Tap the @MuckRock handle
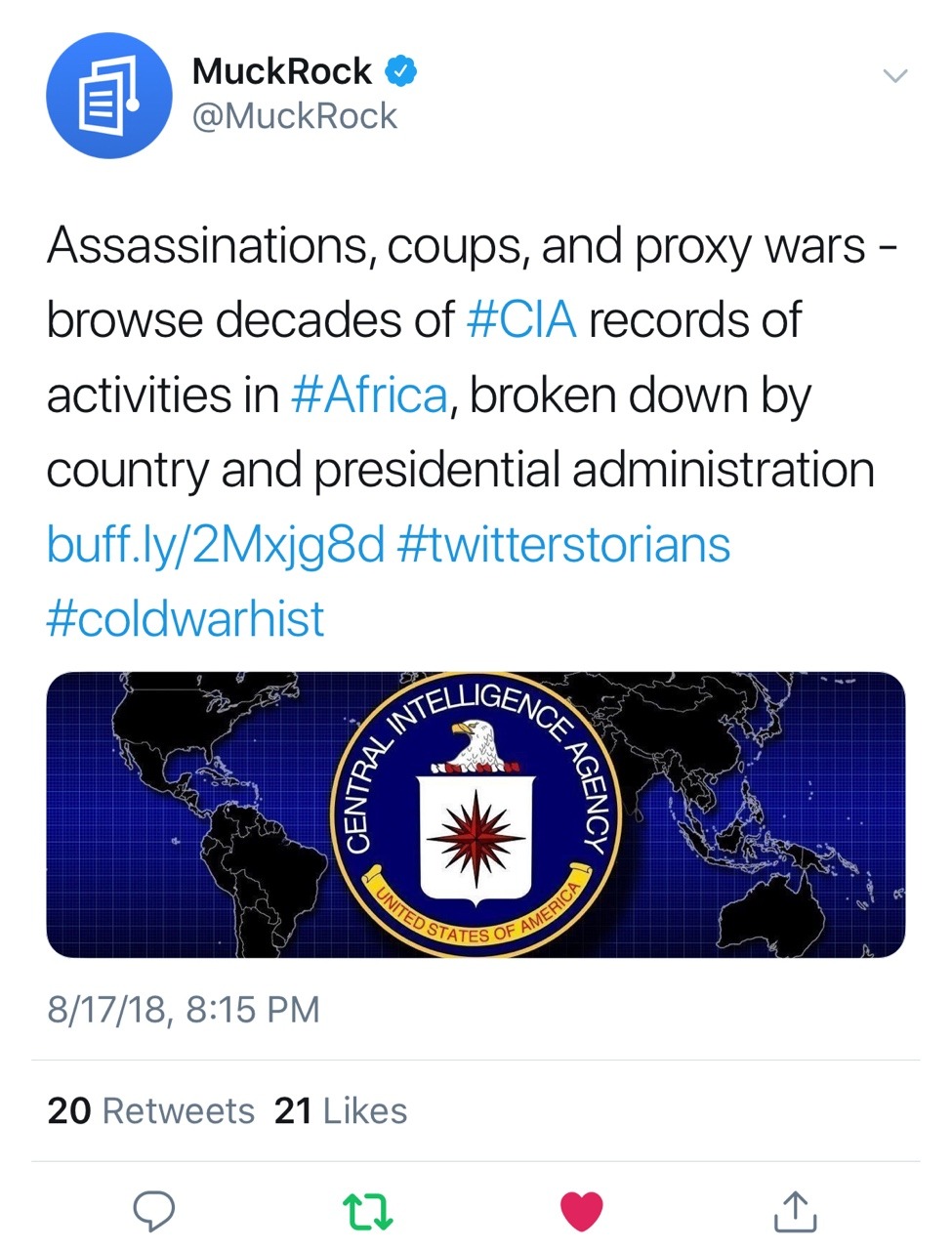Viewport: 952px width, 1250px height. tap(295, 117)
